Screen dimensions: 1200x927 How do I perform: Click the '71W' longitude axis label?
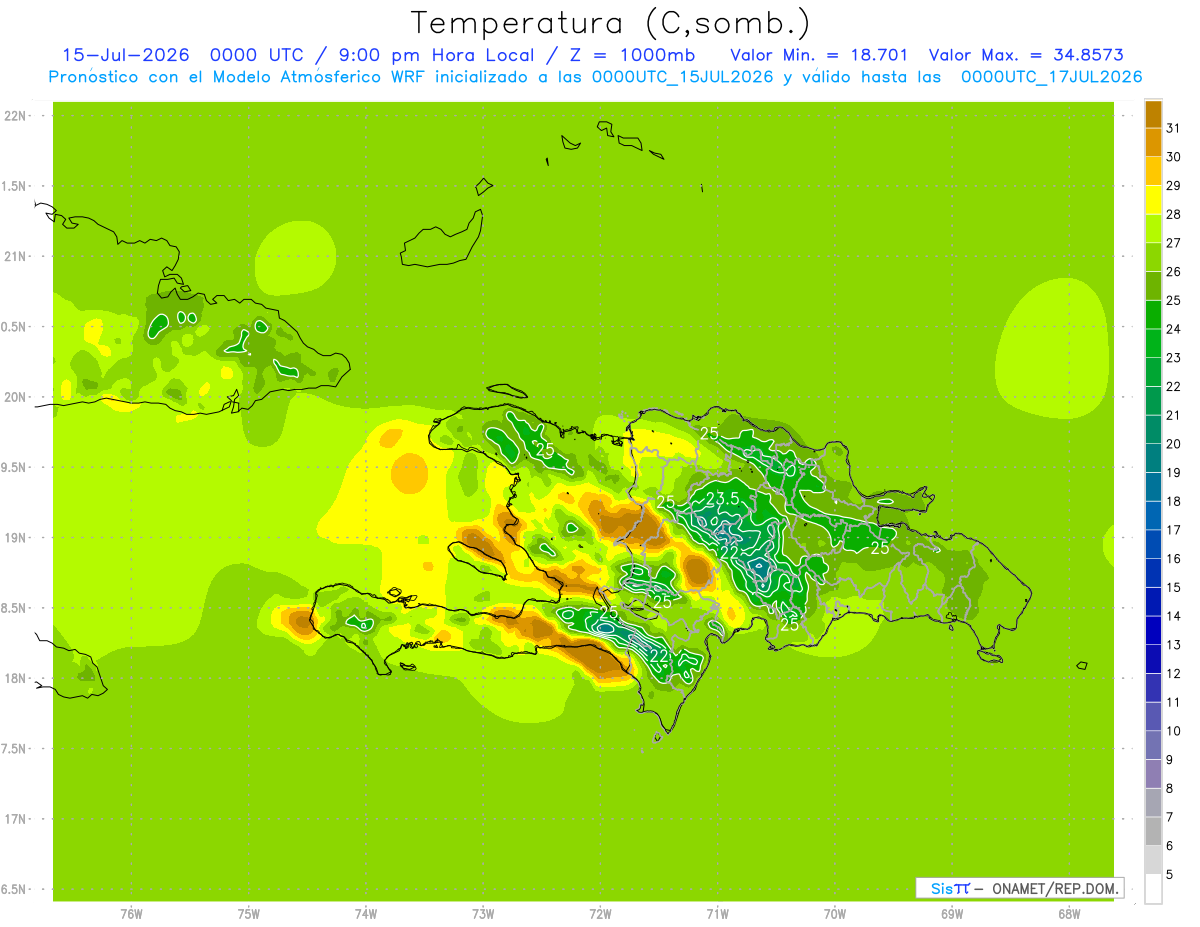[x=717, y=914]
